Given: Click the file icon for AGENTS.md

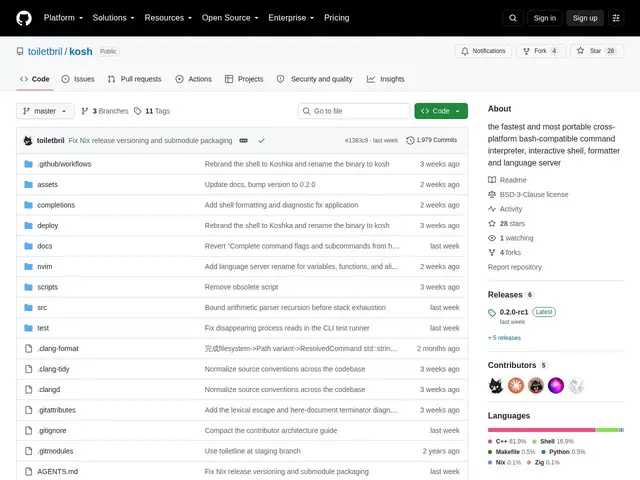Looking at the screenshot, I should coord(28,471).
